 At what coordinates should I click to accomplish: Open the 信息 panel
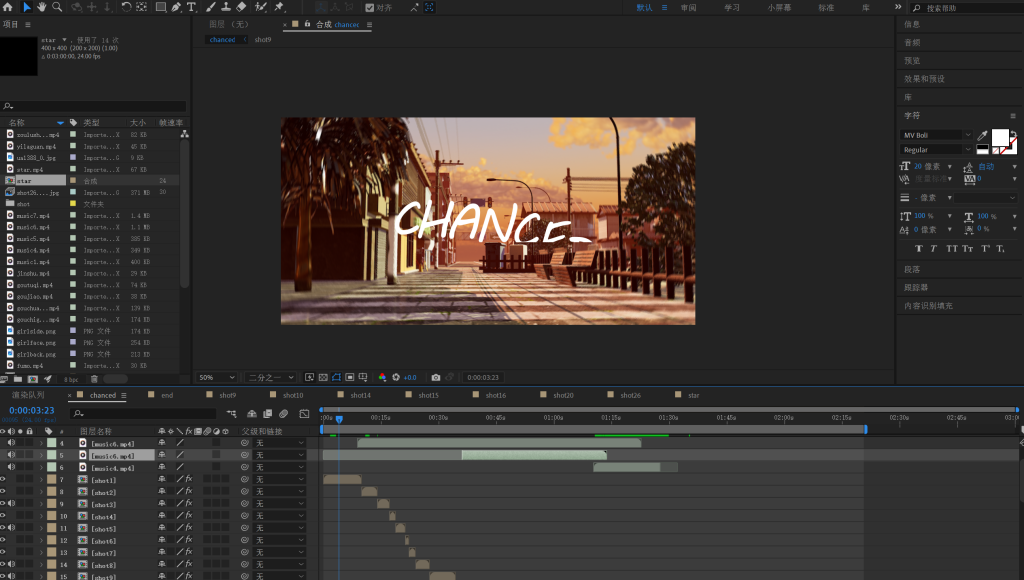tap(912, 24)
